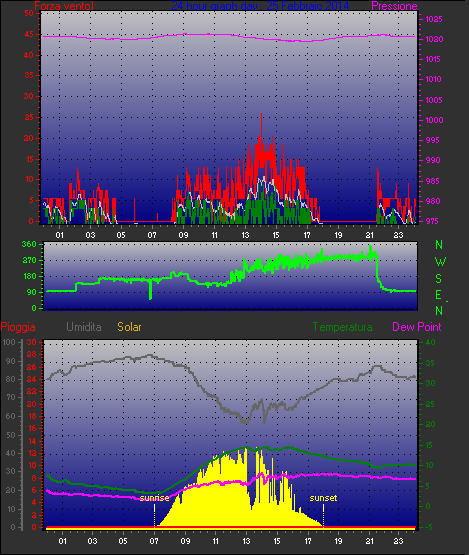Select the 1010 pressure axis value

[434, 79]
